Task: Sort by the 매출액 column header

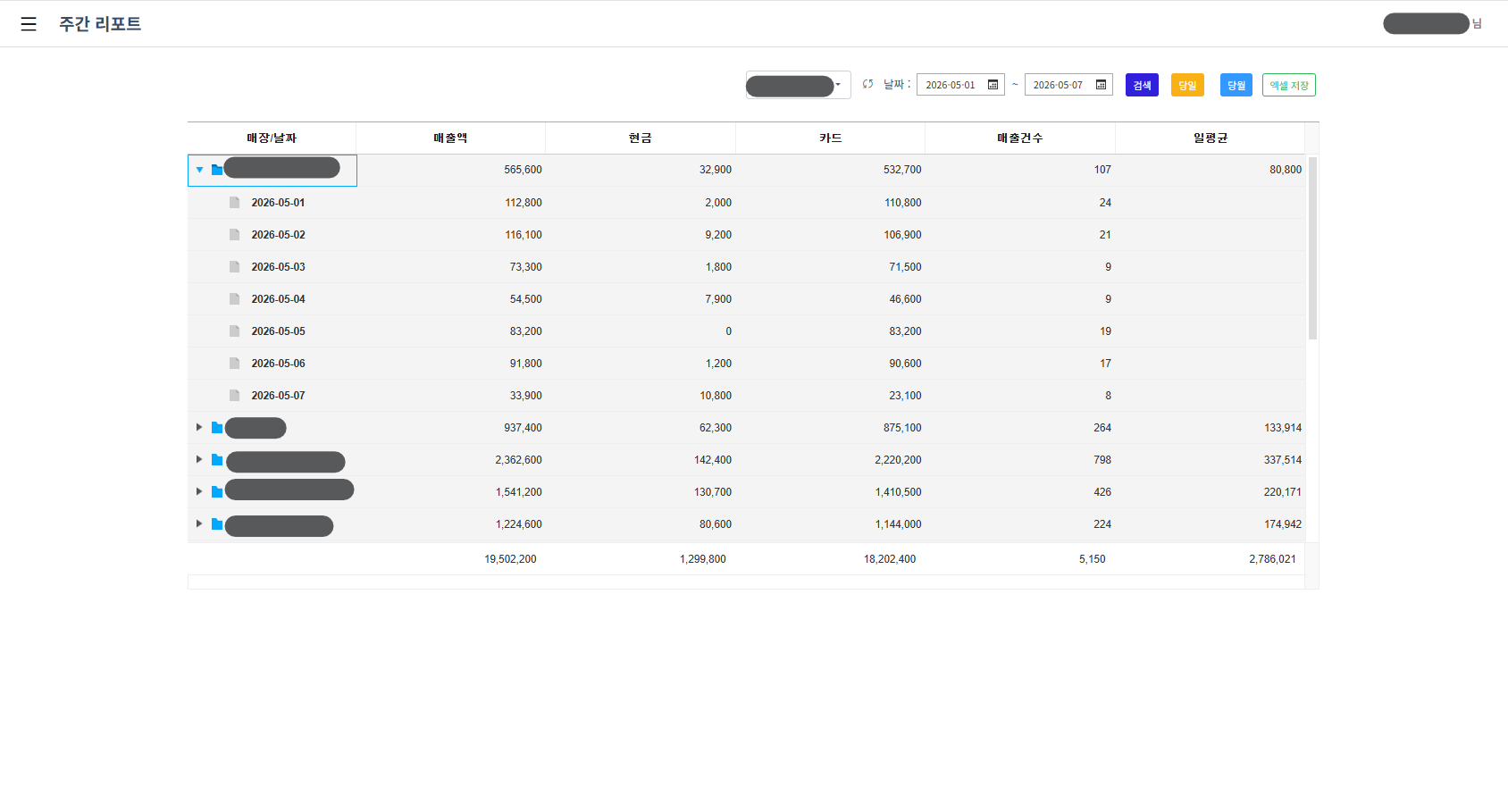Action: coord(450,138)
